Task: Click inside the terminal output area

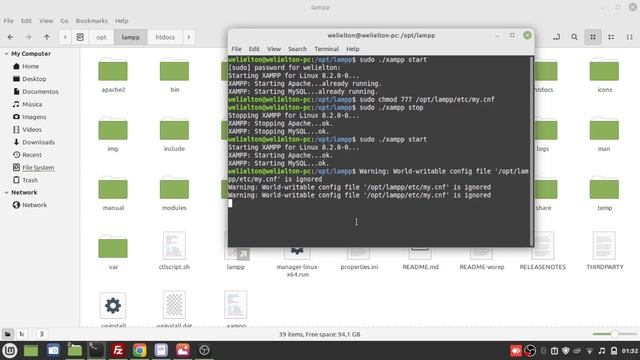Action: point(379,151)
